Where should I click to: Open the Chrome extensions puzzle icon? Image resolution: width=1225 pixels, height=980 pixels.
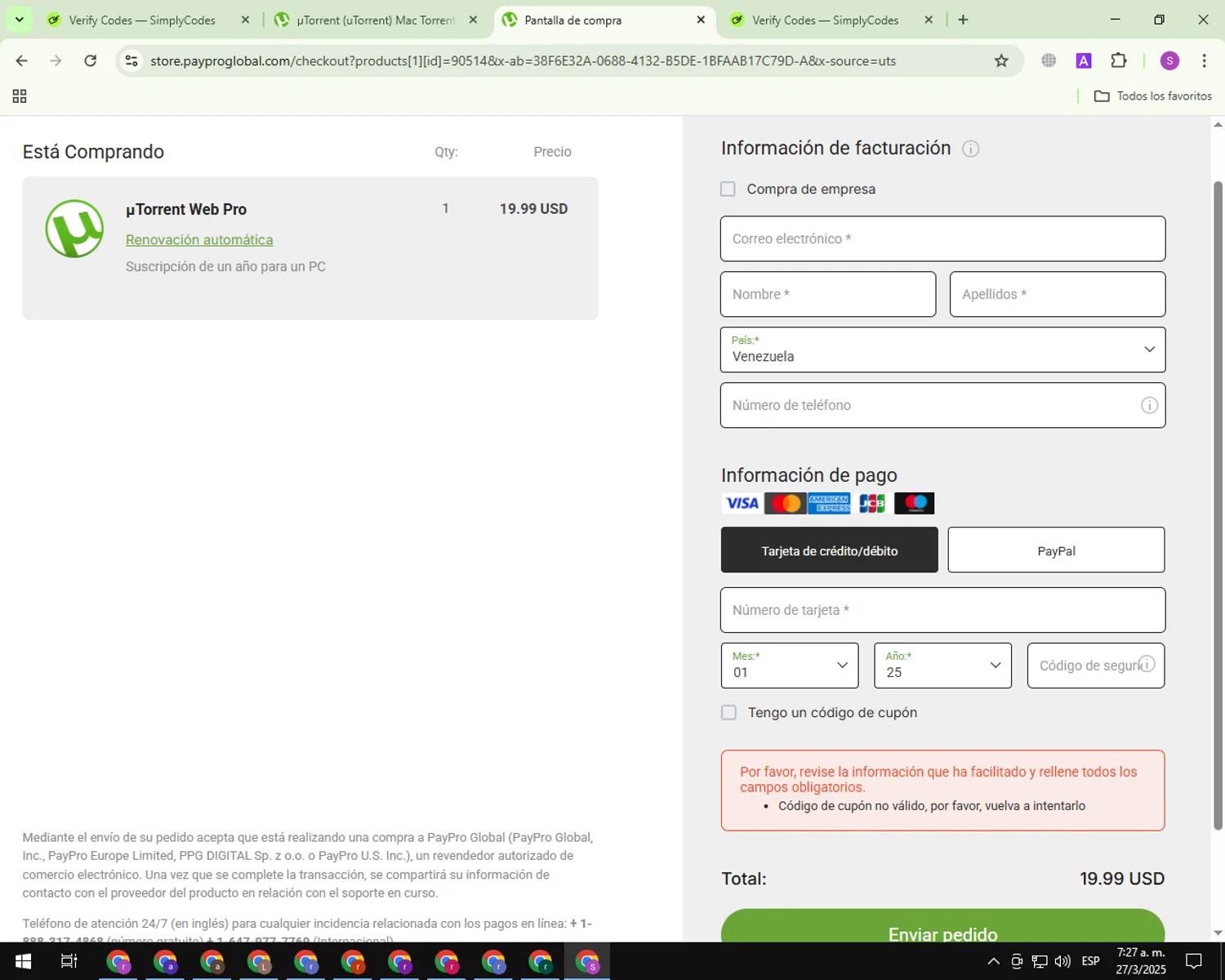(1119, 60)
